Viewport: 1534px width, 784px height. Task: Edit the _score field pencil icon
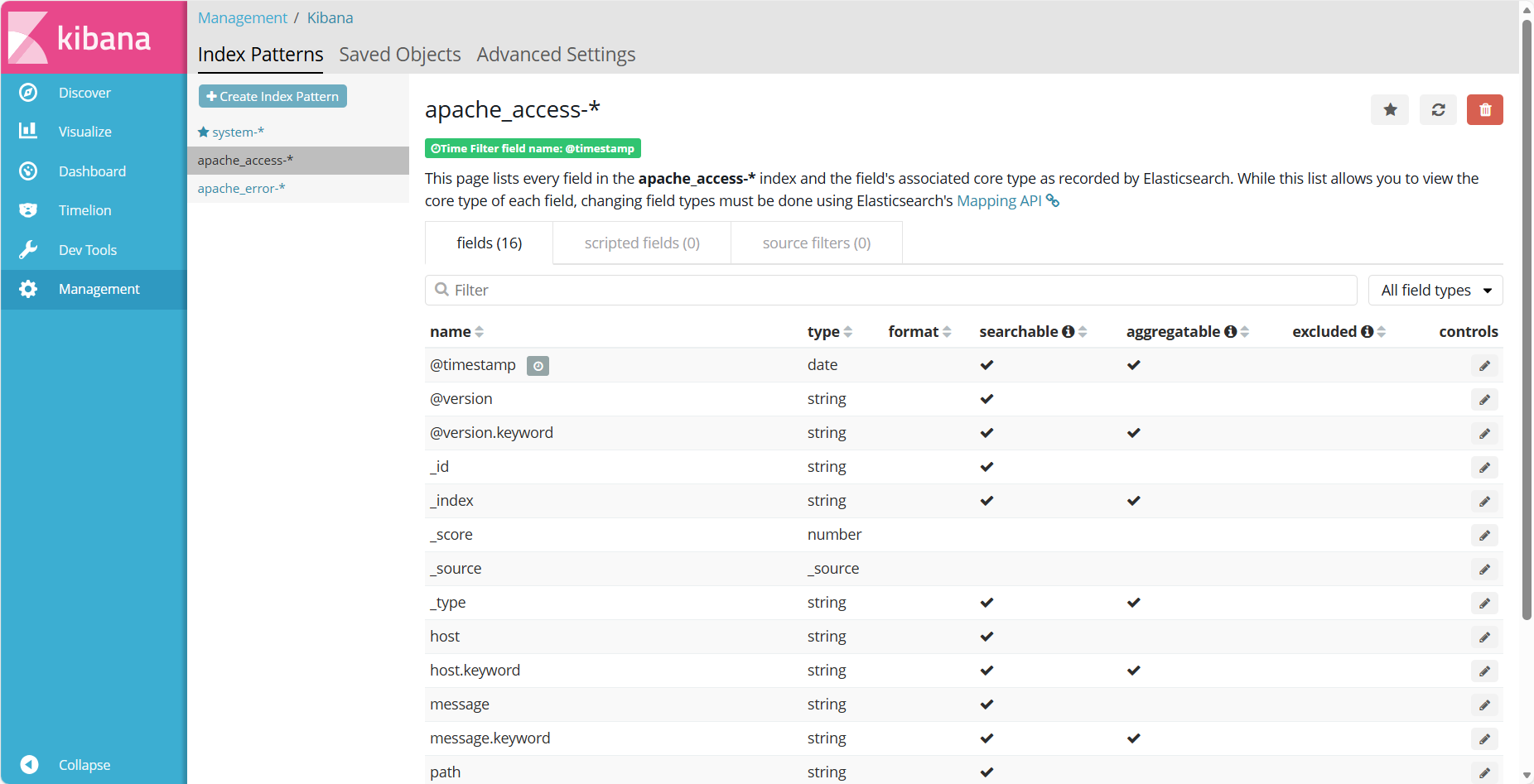1484,536
